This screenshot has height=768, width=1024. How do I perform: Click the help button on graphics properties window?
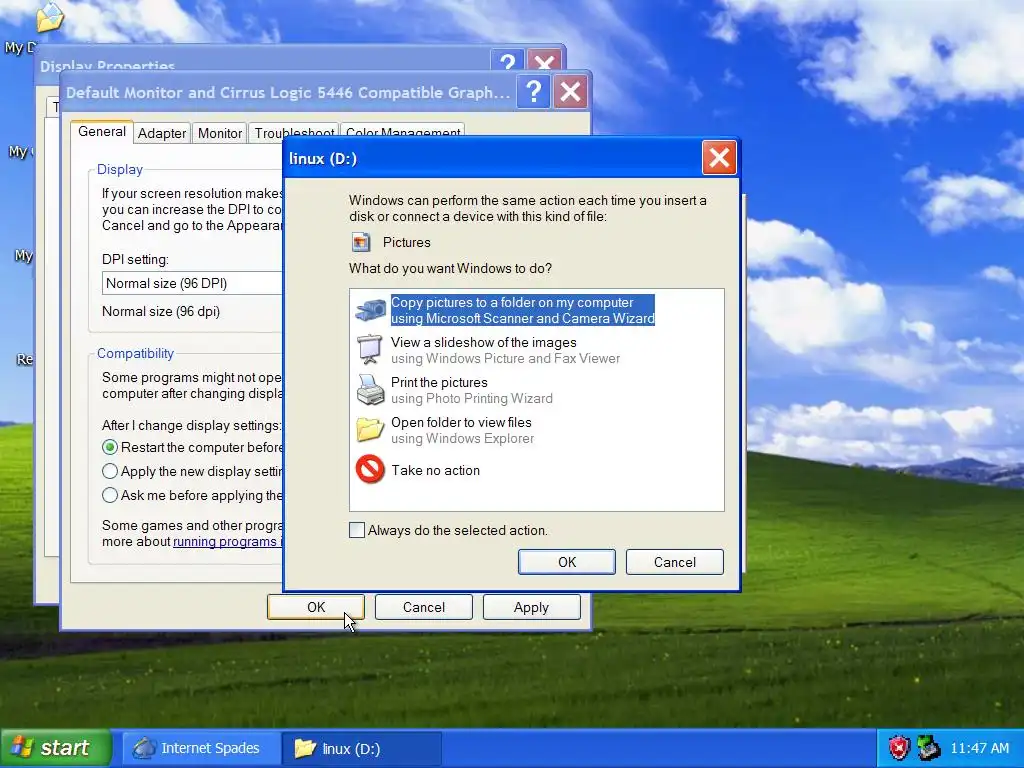pyautogui.click(x=533, y=92)
